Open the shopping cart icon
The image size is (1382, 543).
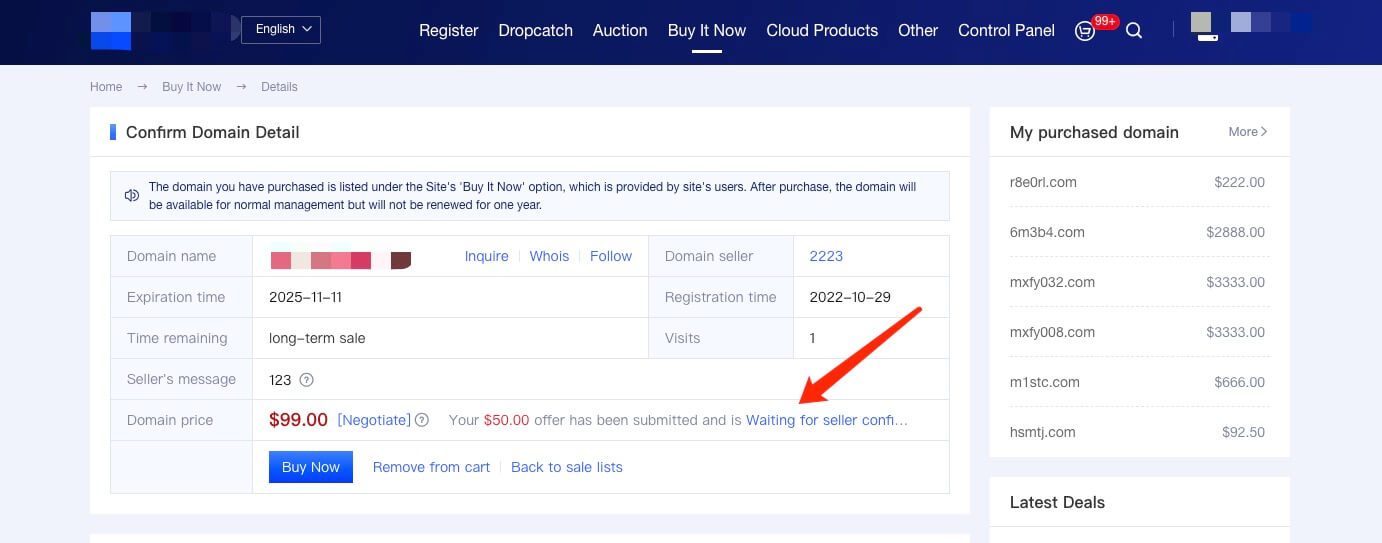point(1085,31)
